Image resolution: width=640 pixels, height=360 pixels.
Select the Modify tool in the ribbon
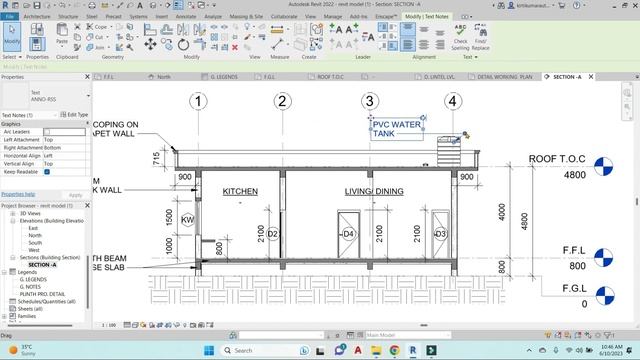(x=12, y=36)
